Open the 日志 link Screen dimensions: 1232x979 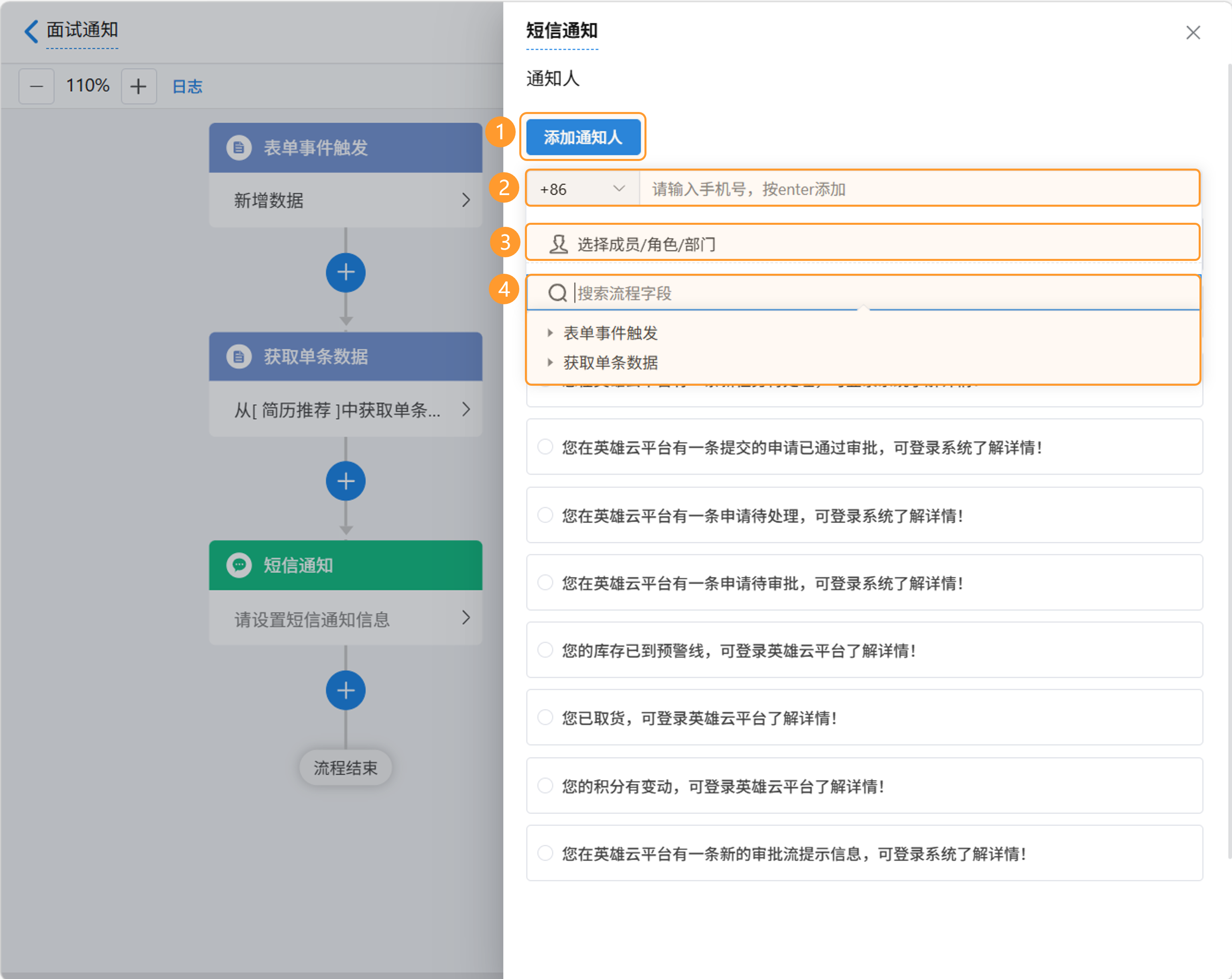coord(187,86)
